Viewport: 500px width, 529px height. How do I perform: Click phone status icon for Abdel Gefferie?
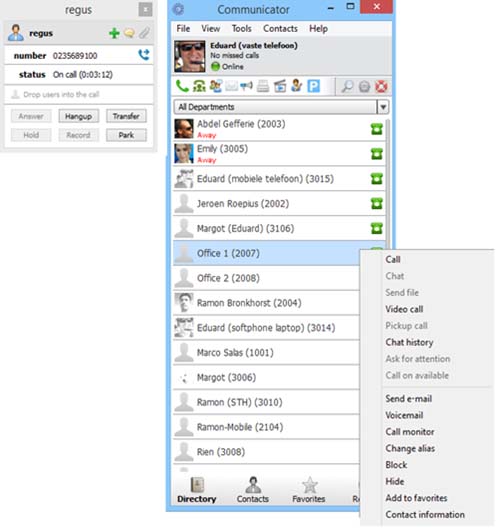(377, 129)
